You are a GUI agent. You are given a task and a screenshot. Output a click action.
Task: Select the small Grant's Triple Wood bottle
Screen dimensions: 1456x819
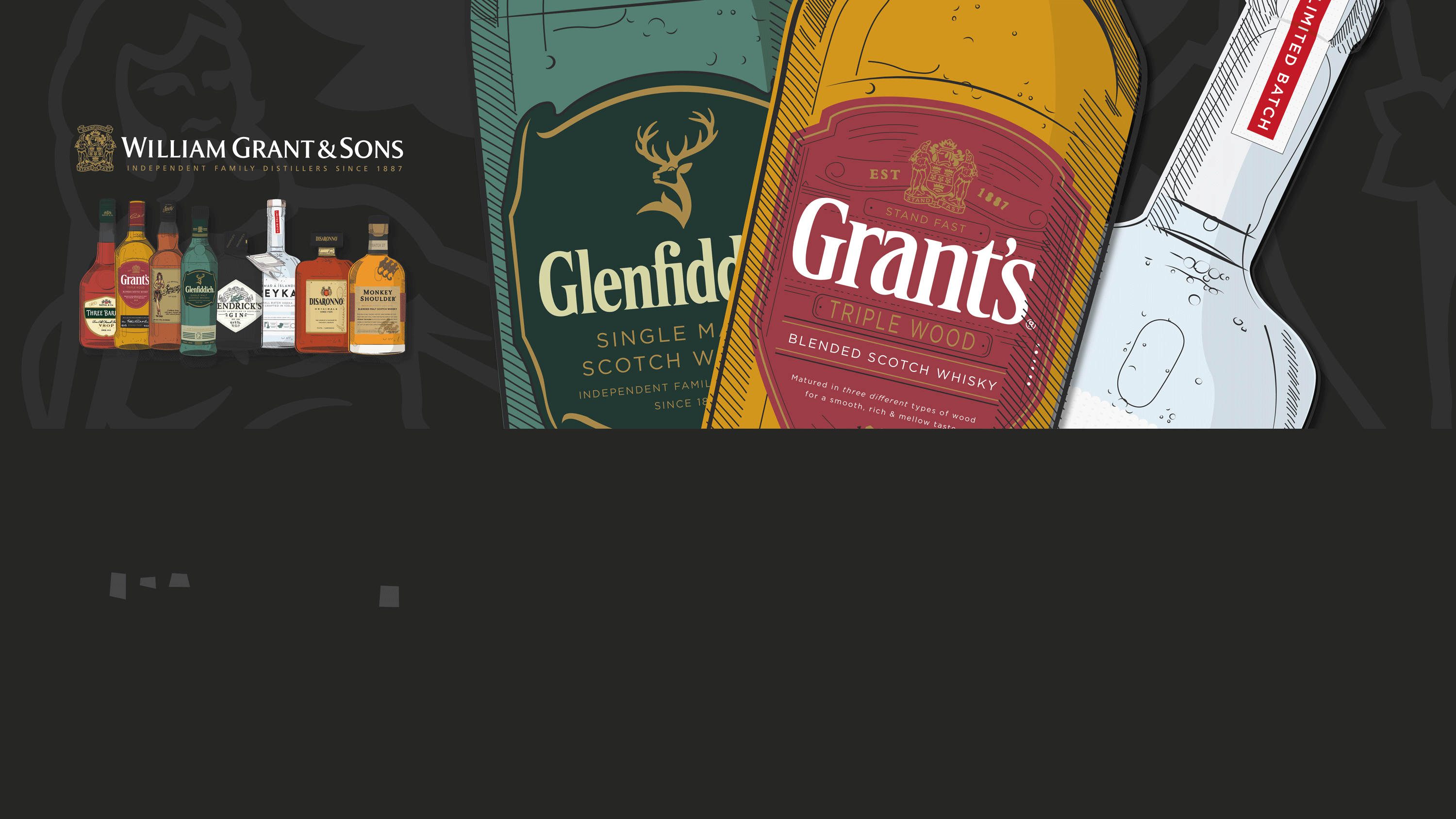pyautogui.click(x=134, y=275)
